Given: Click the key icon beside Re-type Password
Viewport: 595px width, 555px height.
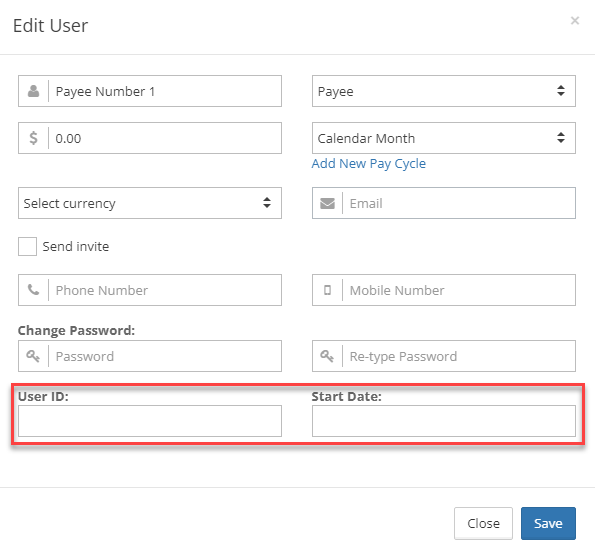Looking at the screenshot, I should tap(327, 356).
